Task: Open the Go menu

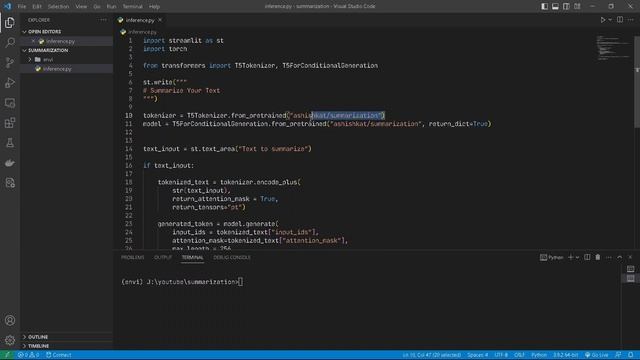Action: tap(97, 7)
